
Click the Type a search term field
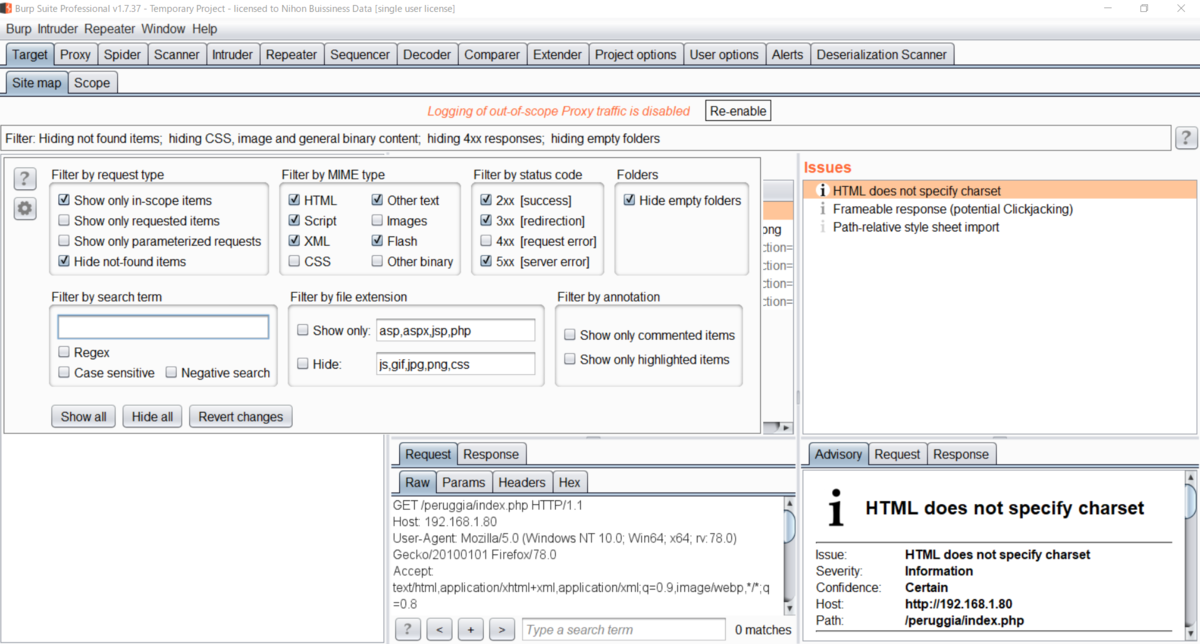pyautogui.click(x=624, y=629)
